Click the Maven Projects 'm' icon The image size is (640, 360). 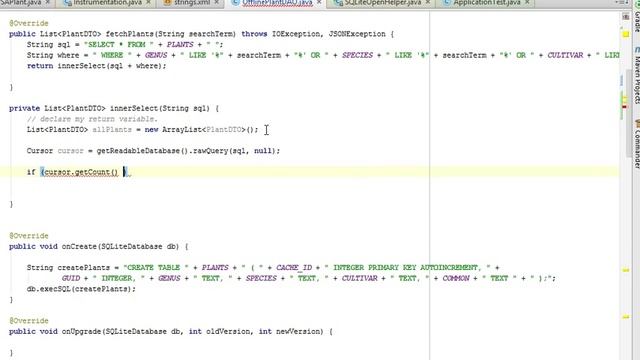point(637,50)
